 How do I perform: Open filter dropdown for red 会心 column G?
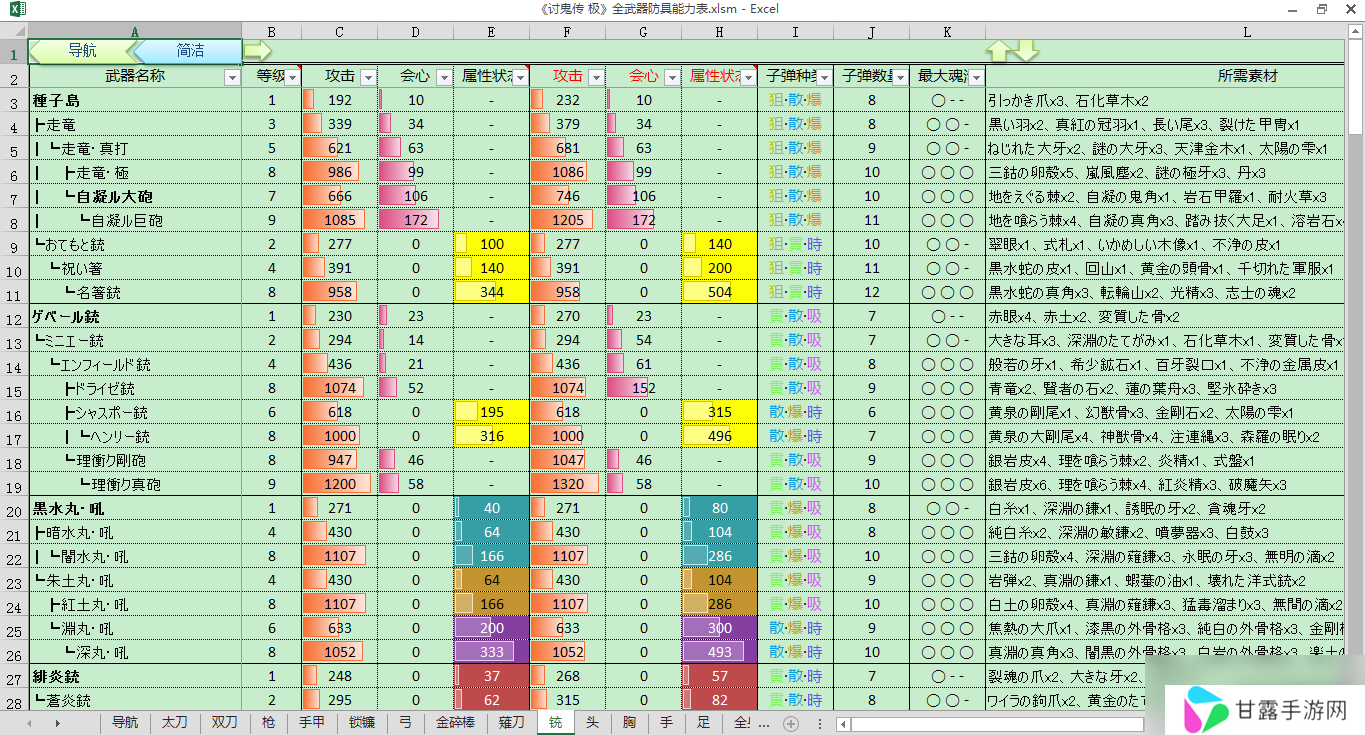coord(671,77)
